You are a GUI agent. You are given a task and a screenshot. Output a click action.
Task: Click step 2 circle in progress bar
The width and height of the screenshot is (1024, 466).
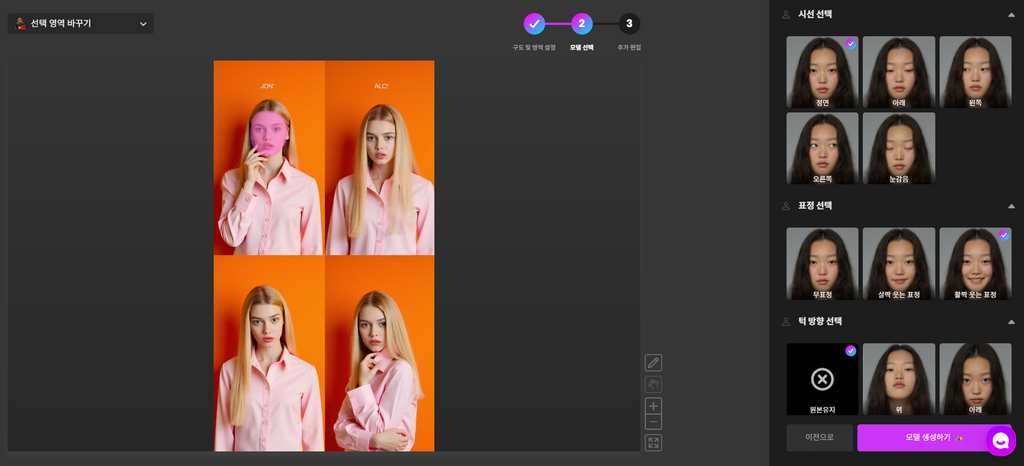coord(582,24)
